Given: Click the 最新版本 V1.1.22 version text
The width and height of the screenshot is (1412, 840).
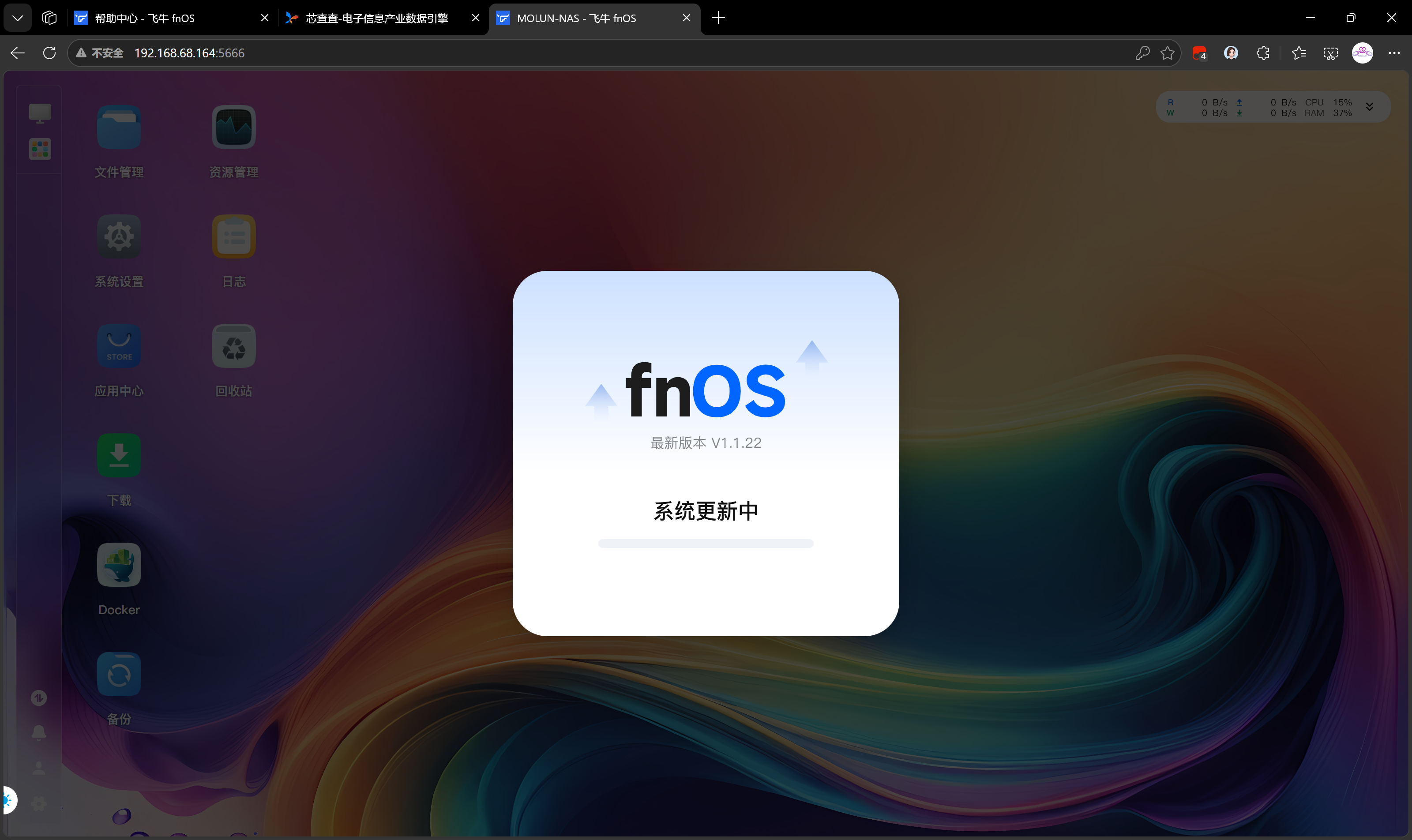Looking at the screenshot, I should pos(706,442).
